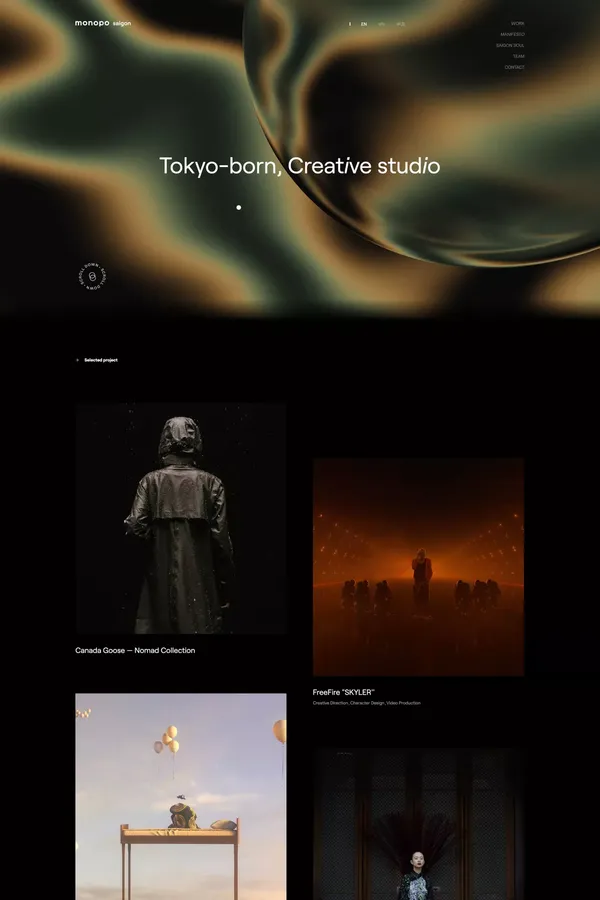The height and width of the screenshot is (900, 600).
Task: Open the woman with feather headdress thumbnail
Action: pyautogui.click(x=419, y=824)
